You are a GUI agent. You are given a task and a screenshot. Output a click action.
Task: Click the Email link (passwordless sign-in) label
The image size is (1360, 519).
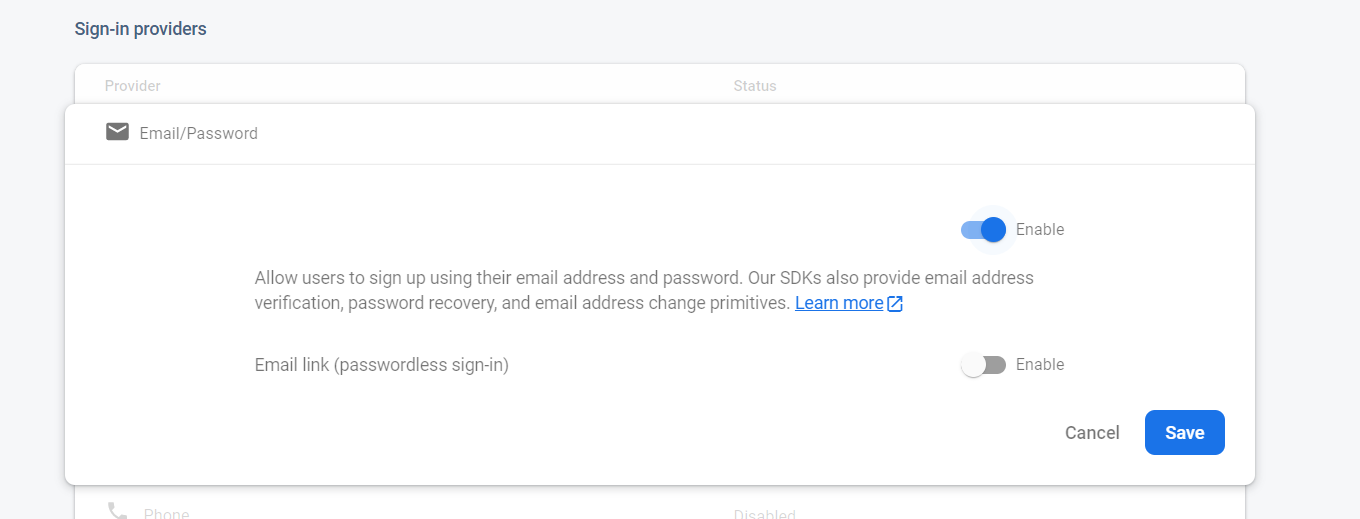point(381,365)
